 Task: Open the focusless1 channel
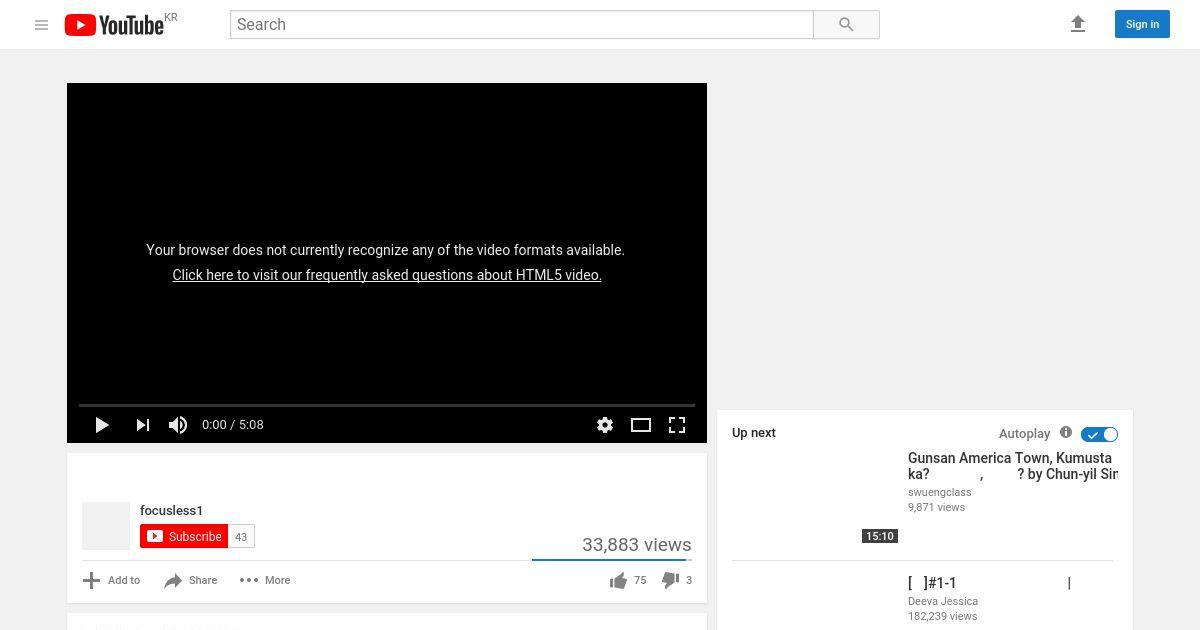coord(171,510)
